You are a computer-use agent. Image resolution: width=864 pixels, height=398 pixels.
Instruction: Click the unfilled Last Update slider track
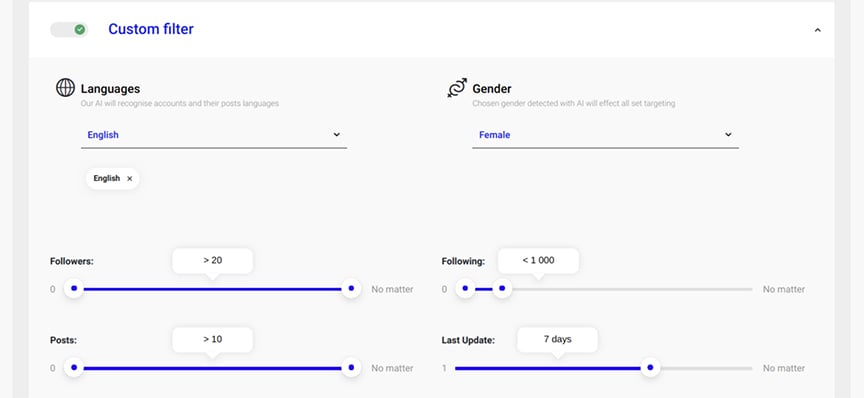pos(706,368)
